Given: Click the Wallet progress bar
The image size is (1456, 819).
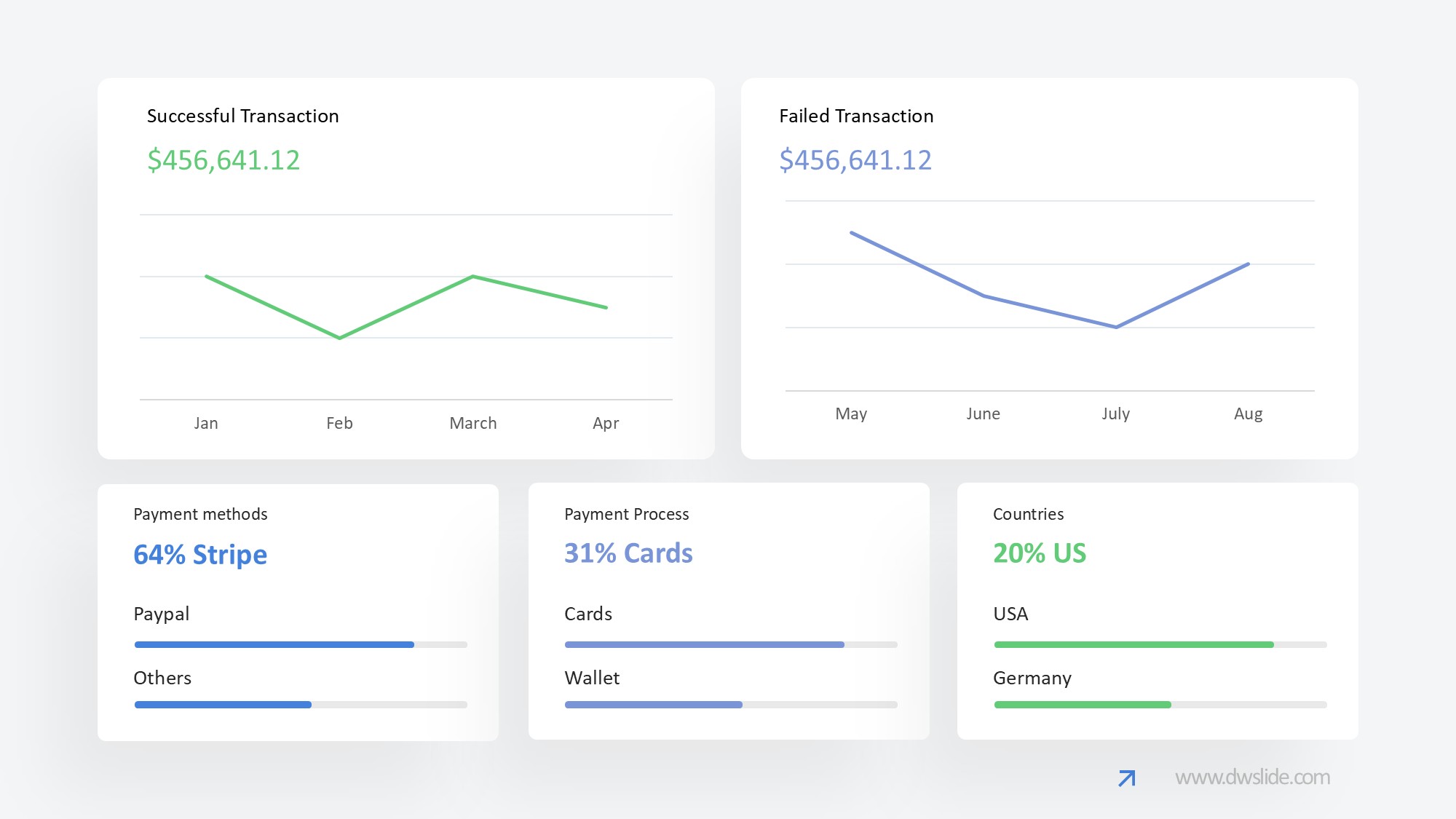Looking at the screenshot, I should click(x=731, y=705).
